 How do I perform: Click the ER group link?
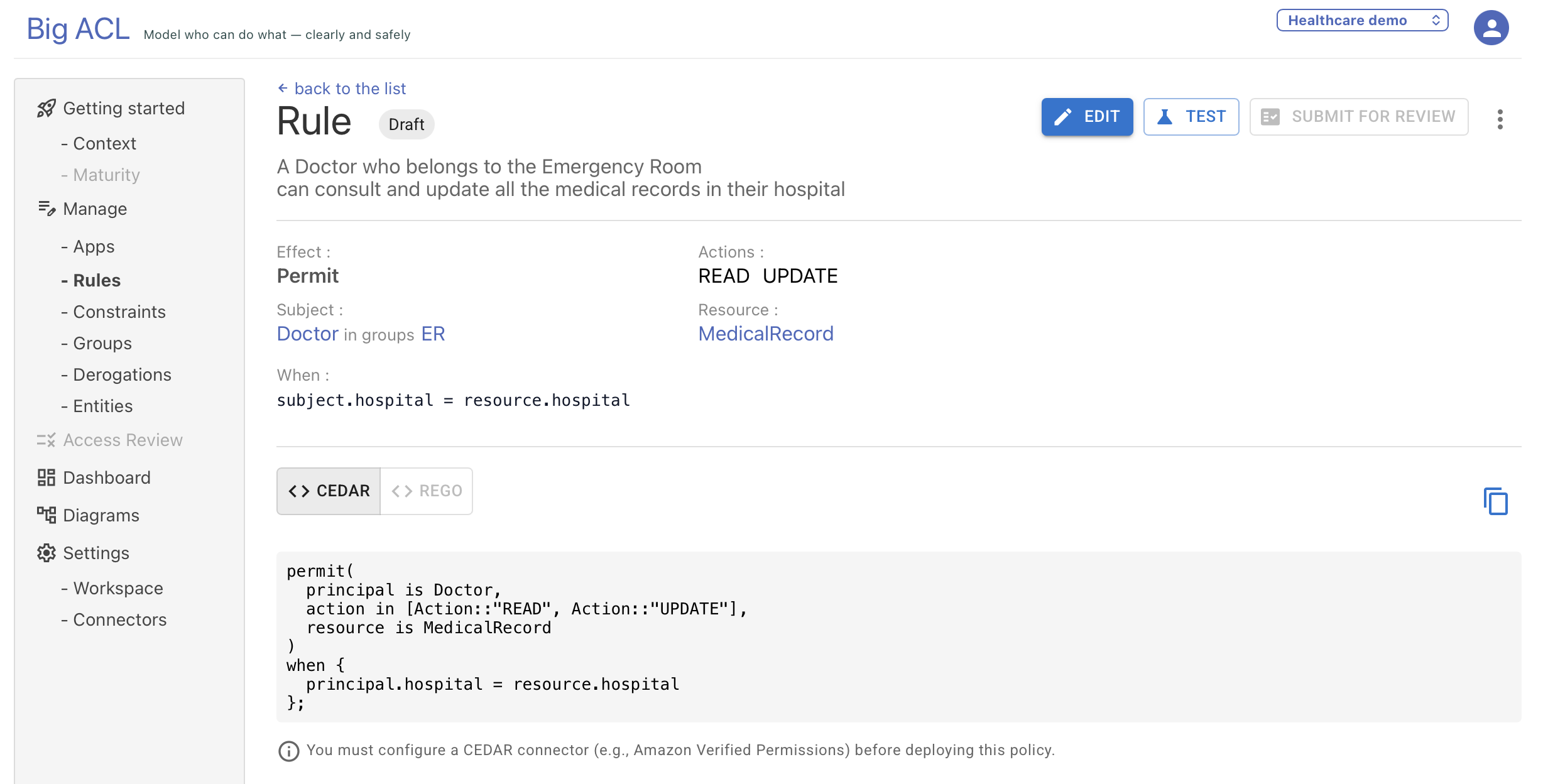[433, 334]
